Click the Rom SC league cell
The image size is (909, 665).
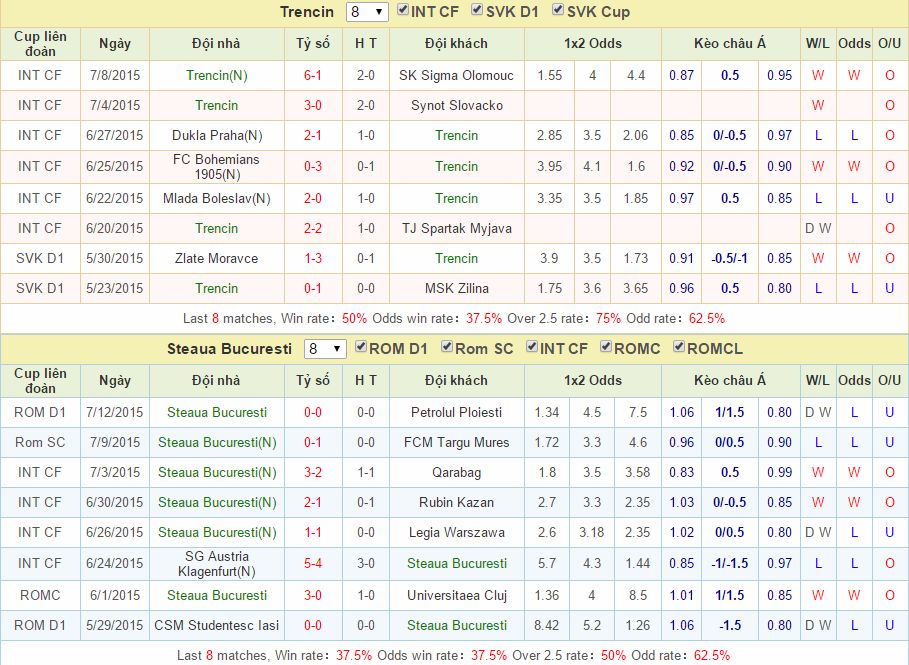40,443
